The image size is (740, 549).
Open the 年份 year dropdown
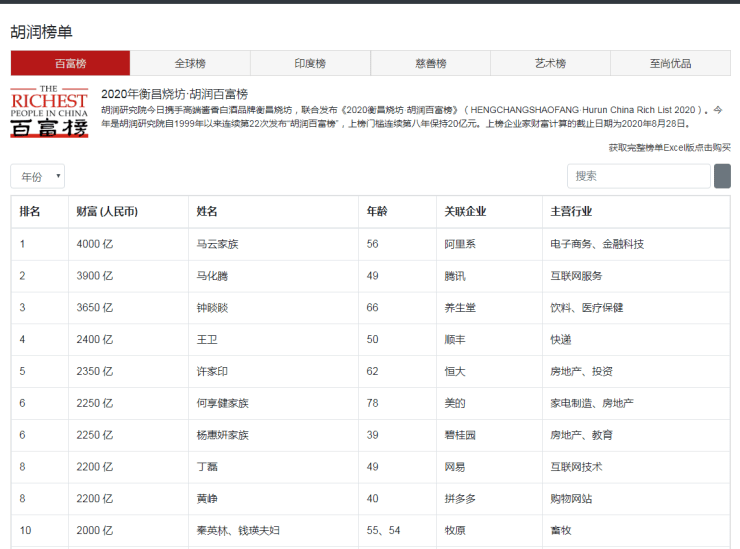[38, 176]
